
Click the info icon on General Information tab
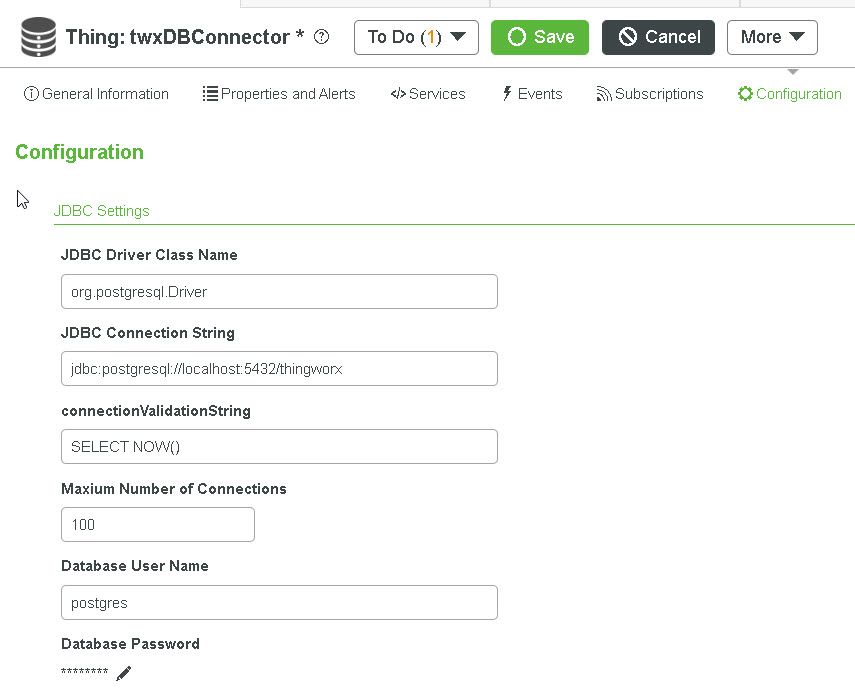pos(31,94)
